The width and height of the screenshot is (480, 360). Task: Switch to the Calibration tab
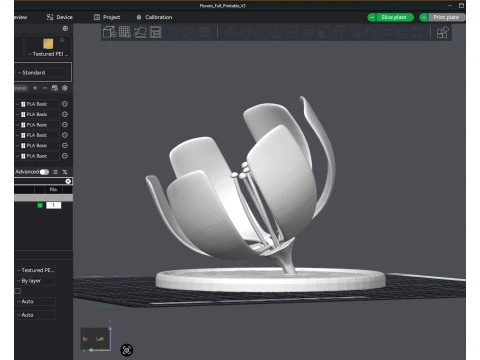[154, 17]
